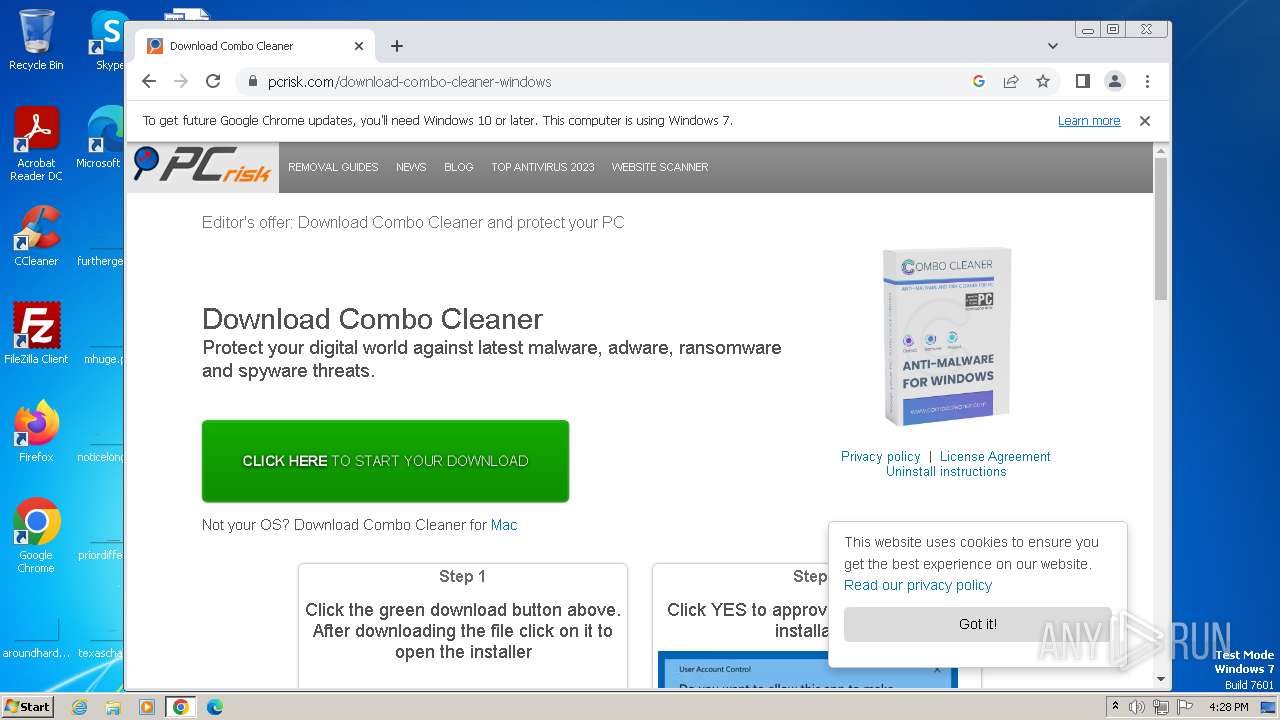The width and height of the screenshot is (1280, 720).
Task: Click the Chrome back arrow
Action: (149, 82)
